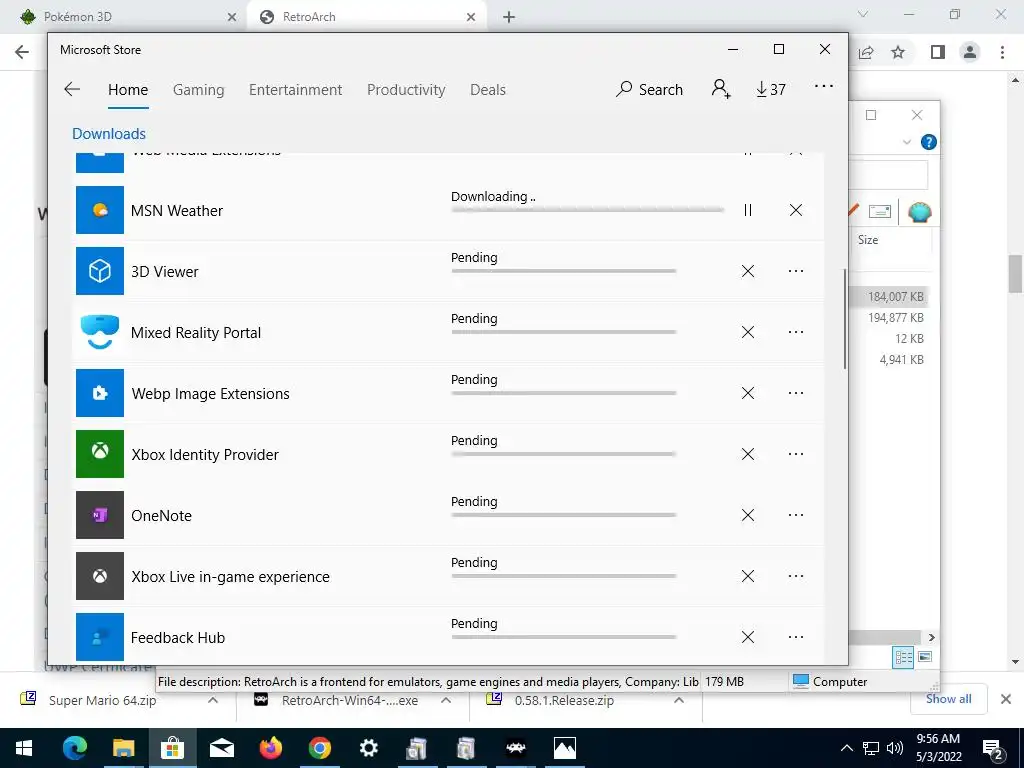Cancel the Xbox Live in-game experience download
Viewport: 1024px width, 768px height.
tap(748, 576)
